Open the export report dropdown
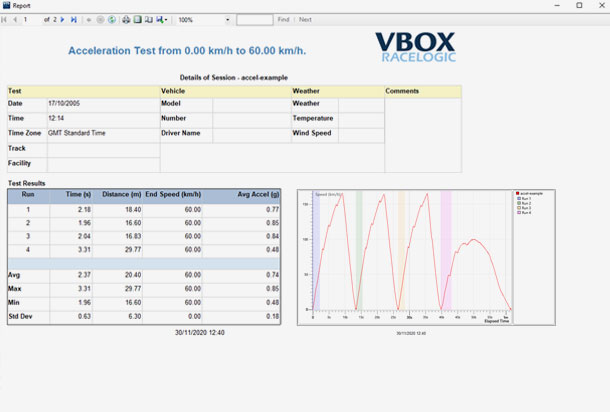Image resolution: width=610 pixels, height=412 pixels. tap(161, 20)
